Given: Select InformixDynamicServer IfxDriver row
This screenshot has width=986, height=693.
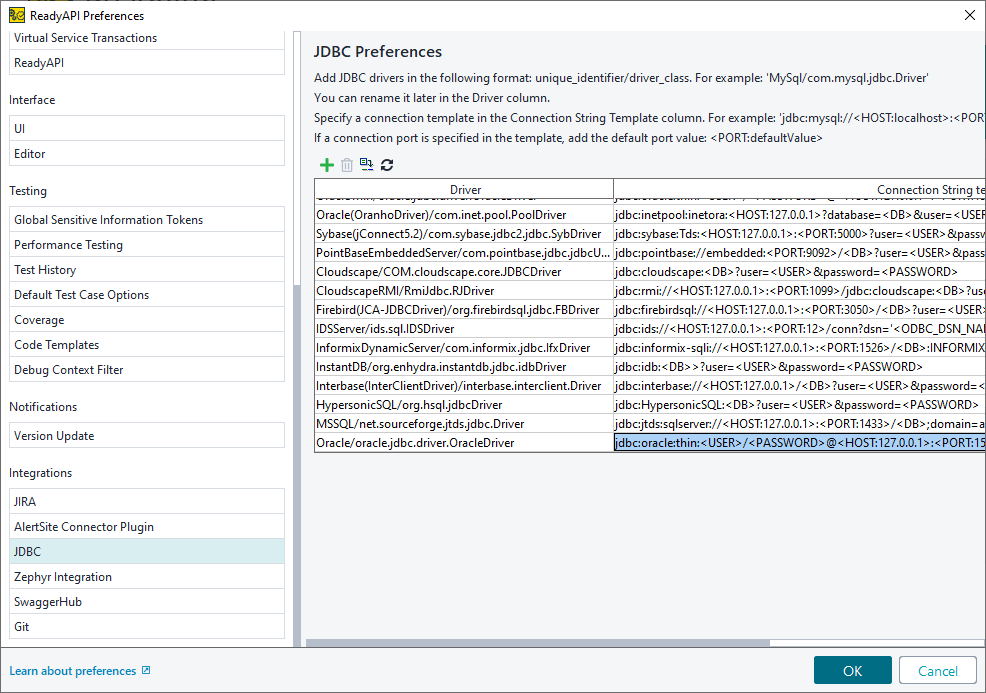Looking at the screenshot, I should tap(464, 348).
